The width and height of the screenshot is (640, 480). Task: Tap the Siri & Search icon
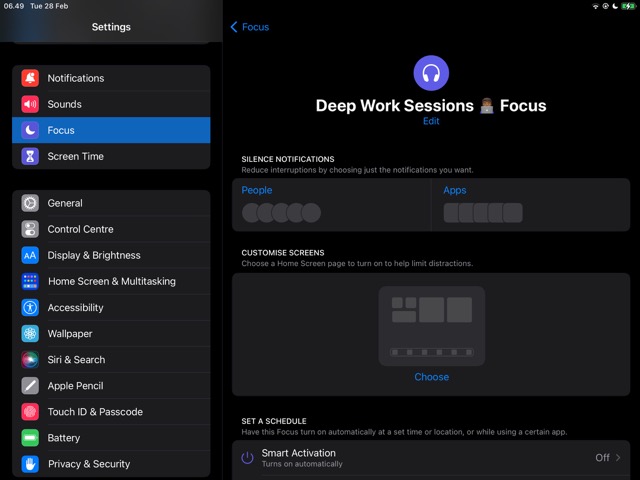click(30, 360)
